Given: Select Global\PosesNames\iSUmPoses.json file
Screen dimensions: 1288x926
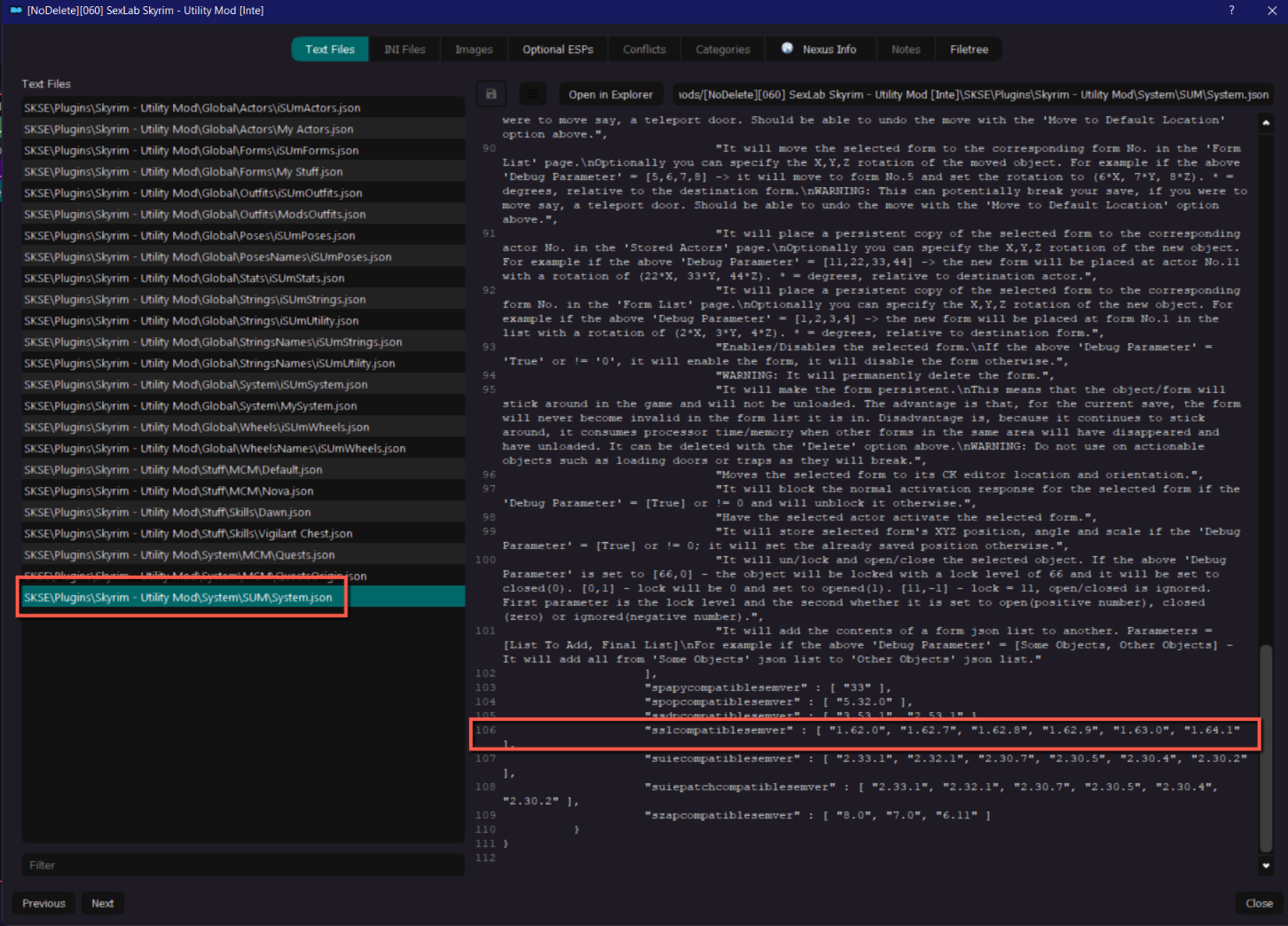Looking at the screenshot, I should click(x=243, y=256).
